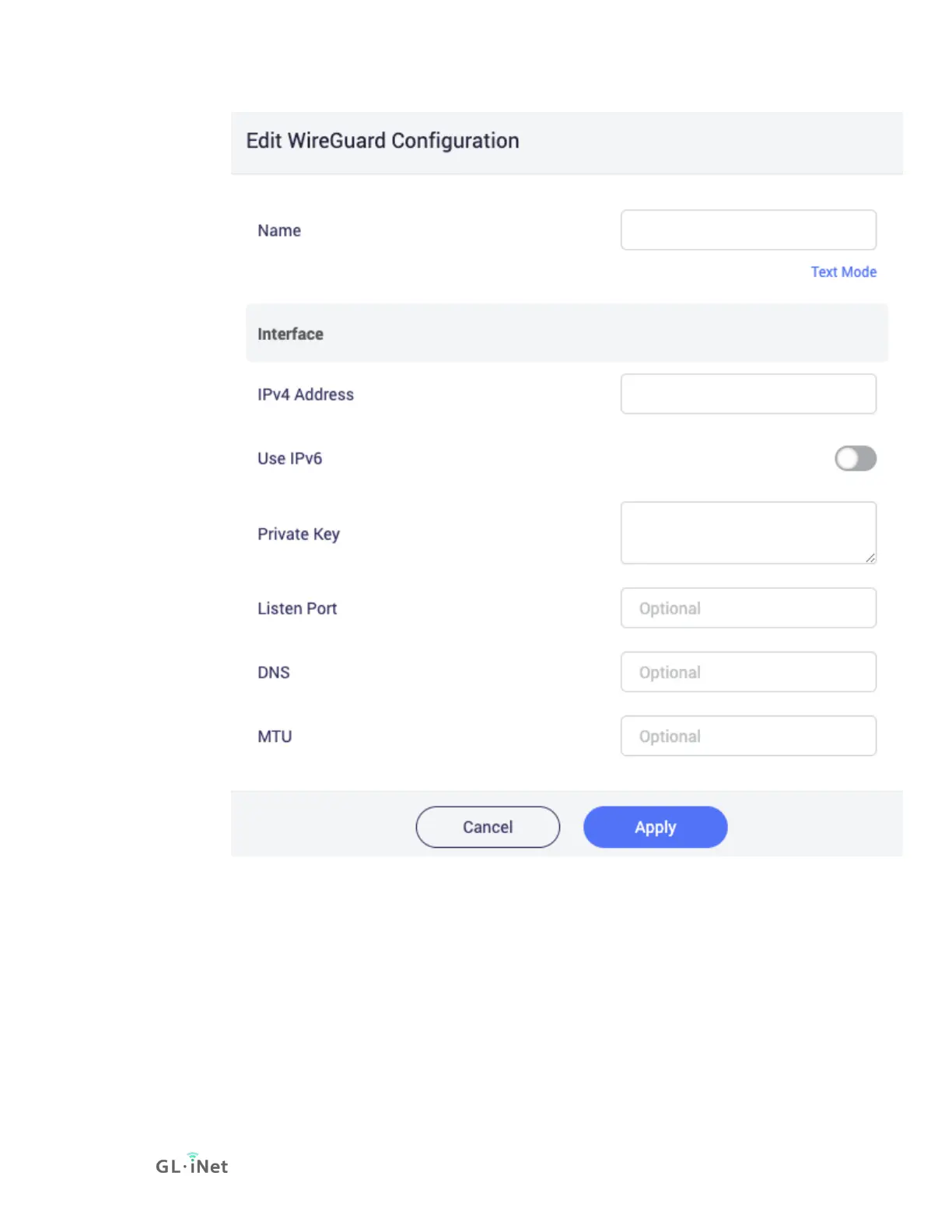952x1232 pixels.
Task: Click the Listen Port label
Action: [x=297, y=609]
